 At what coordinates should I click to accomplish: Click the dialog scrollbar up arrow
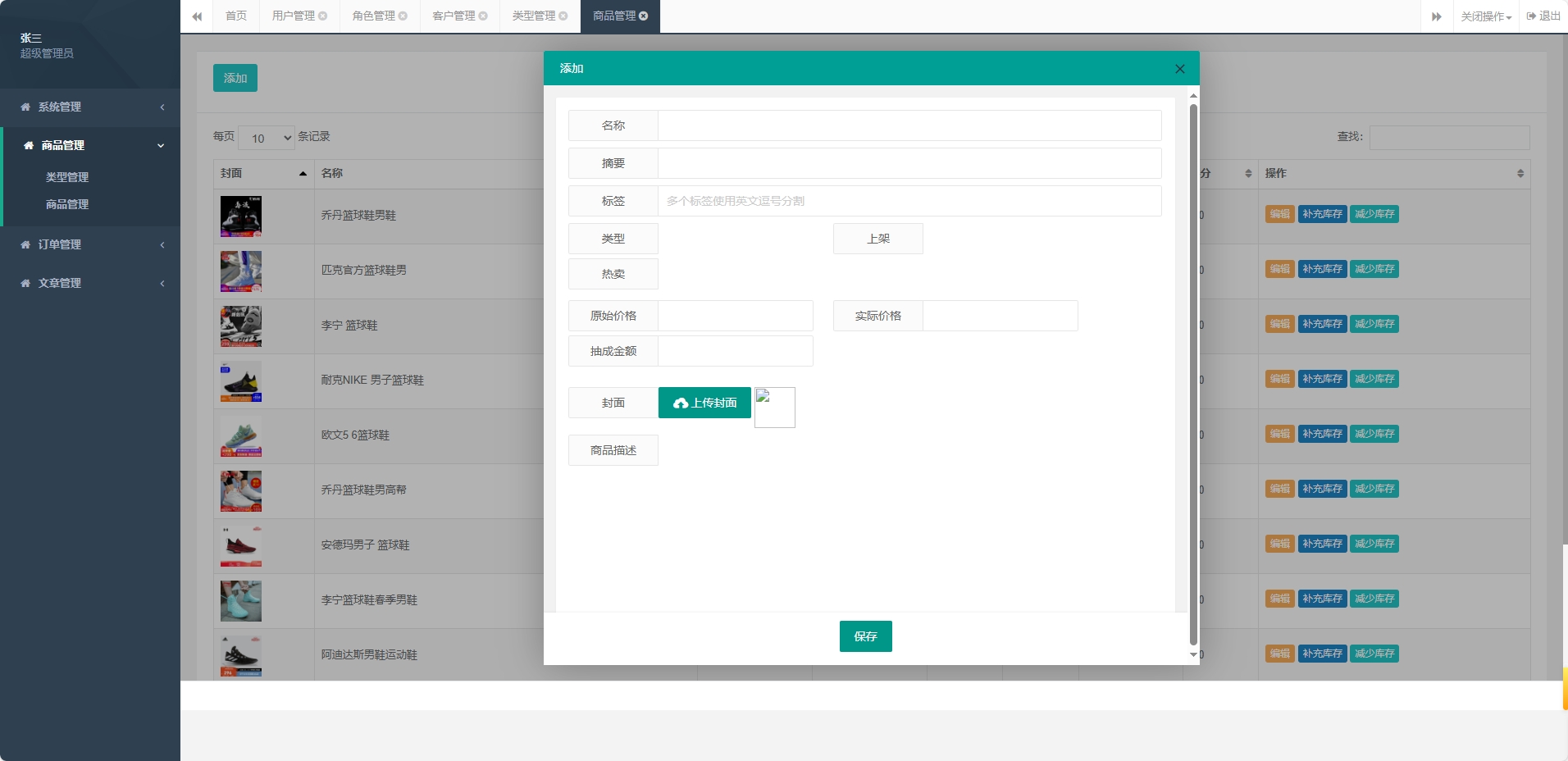pyautogui.click(x=1193, y=96)
